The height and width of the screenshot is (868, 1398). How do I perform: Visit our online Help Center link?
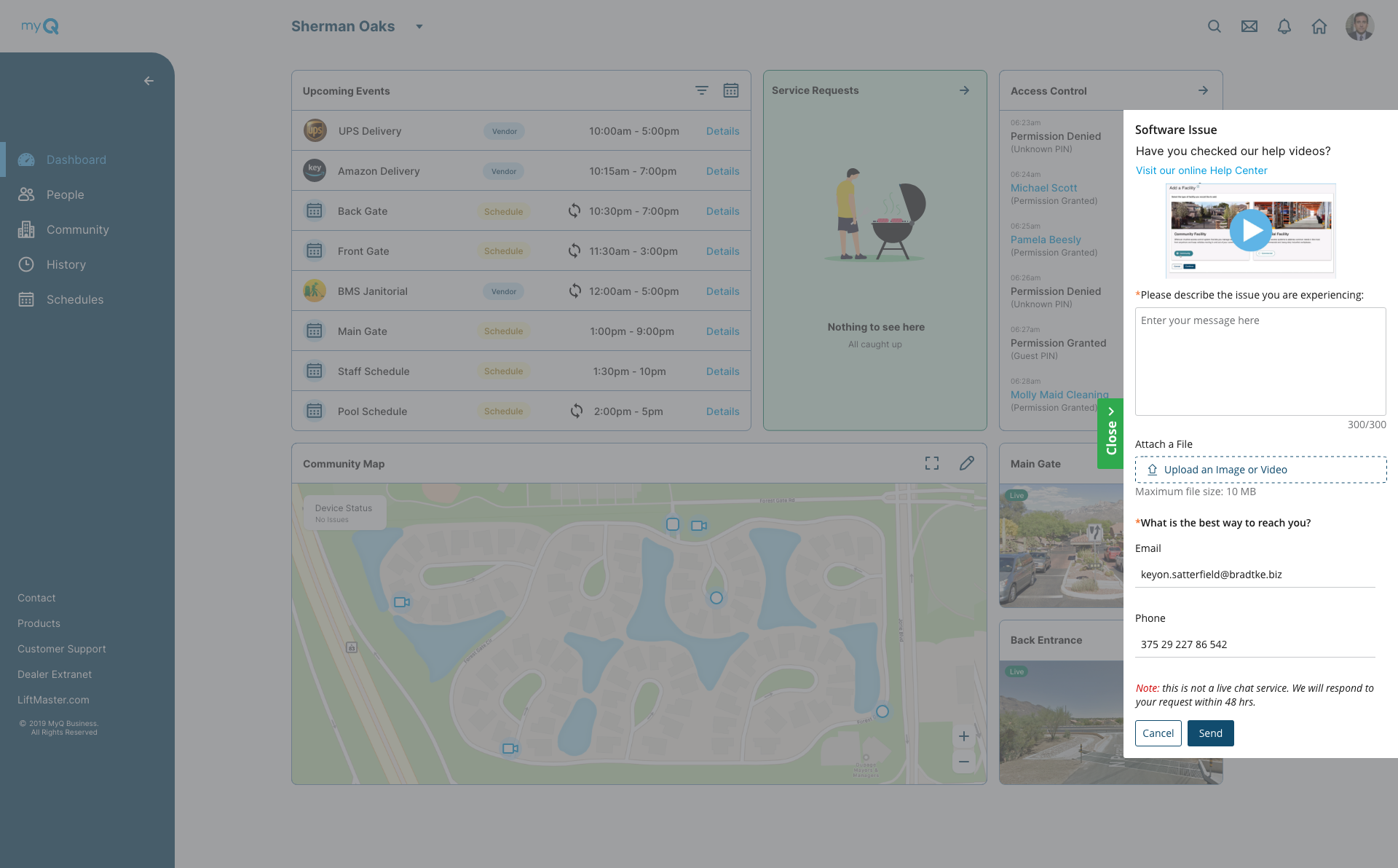1201,170
